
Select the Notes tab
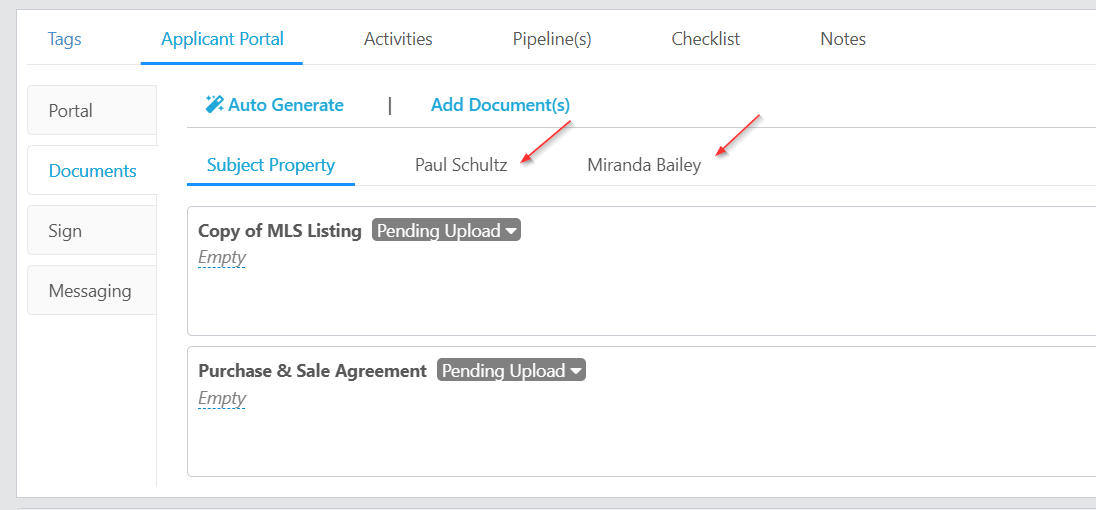(843, 38)
